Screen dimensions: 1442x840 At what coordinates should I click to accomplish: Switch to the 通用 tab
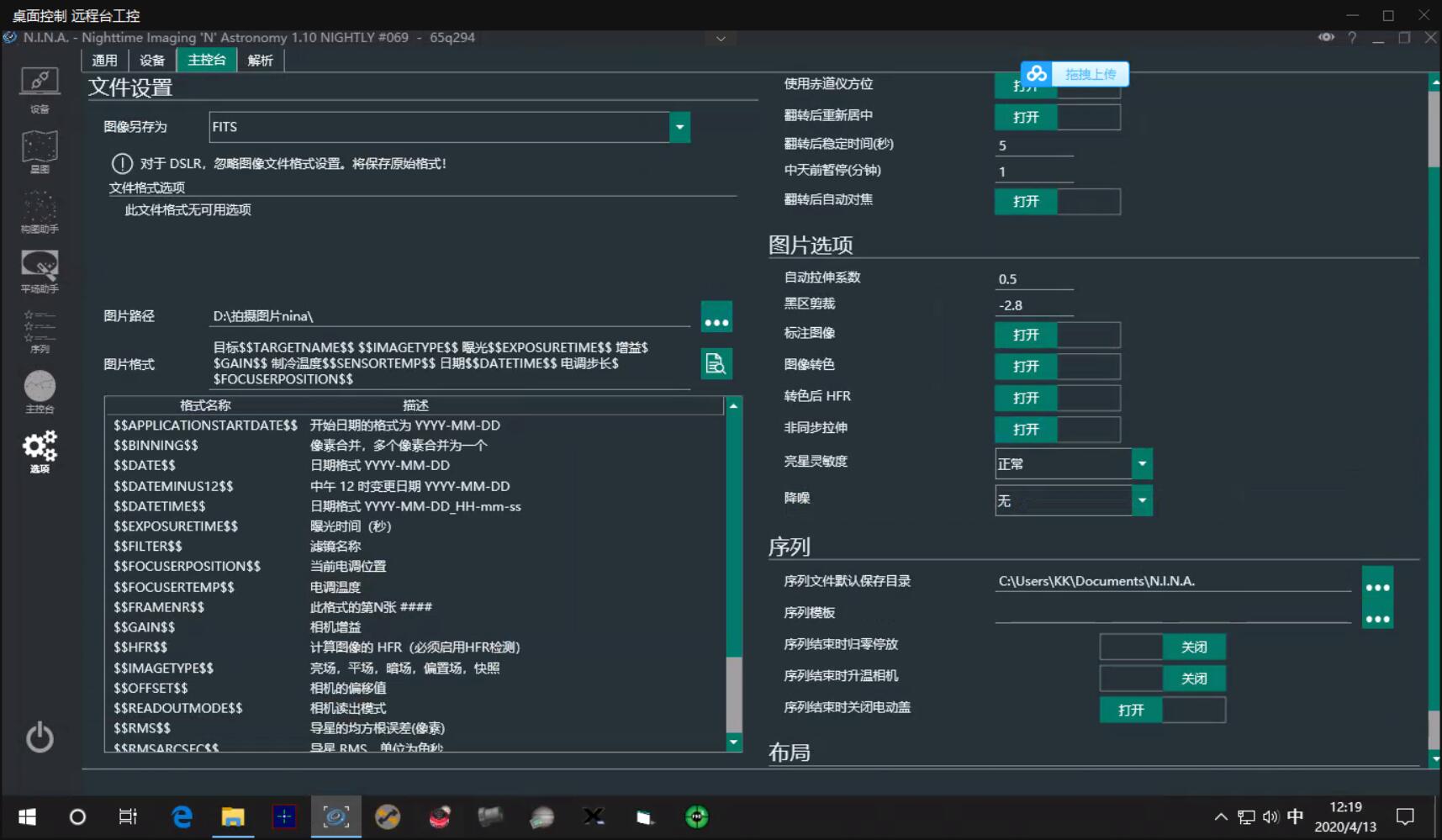click(104, 60)
